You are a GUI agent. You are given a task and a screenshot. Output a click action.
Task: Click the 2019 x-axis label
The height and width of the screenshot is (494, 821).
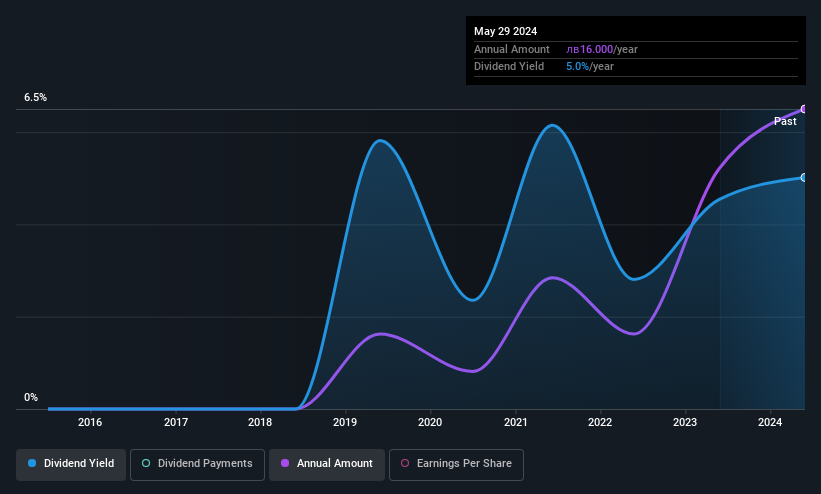click(x=345, y=422)
